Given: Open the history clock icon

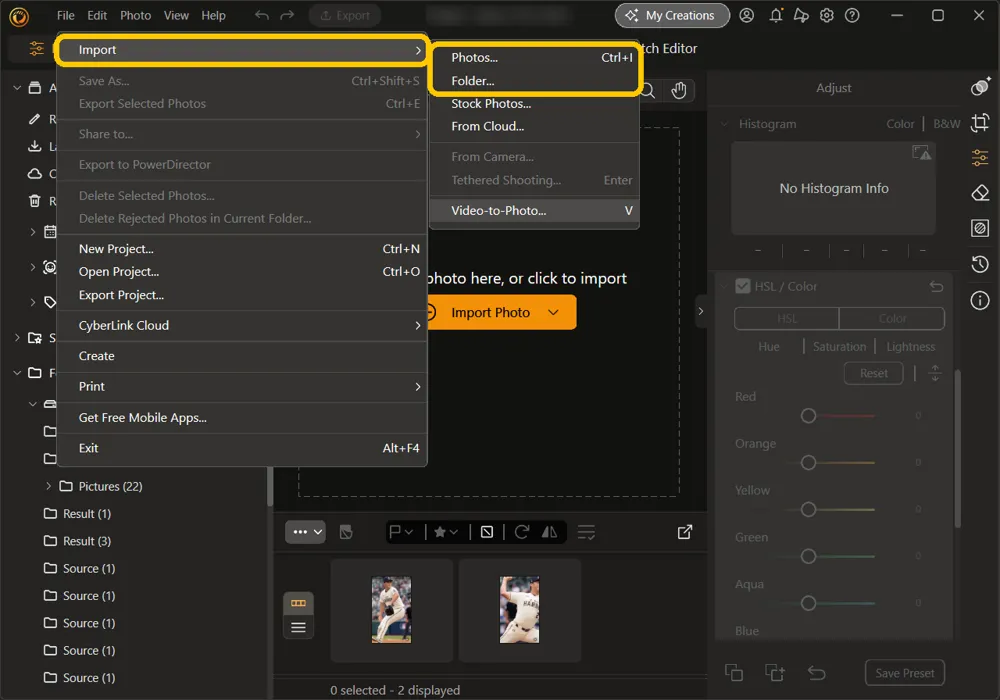Looking at the screenshot, I should pyautogui.click(x=980, y=263).
